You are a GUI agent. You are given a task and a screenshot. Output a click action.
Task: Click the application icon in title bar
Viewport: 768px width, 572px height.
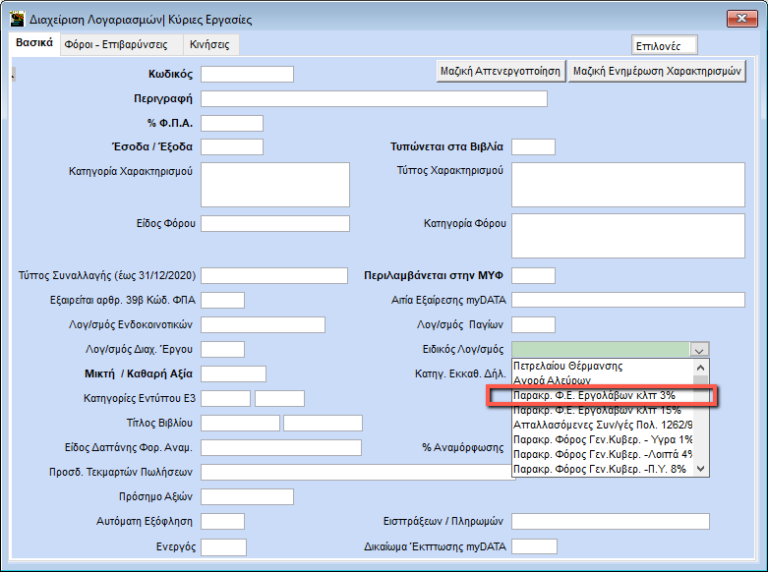click(17, 19)
